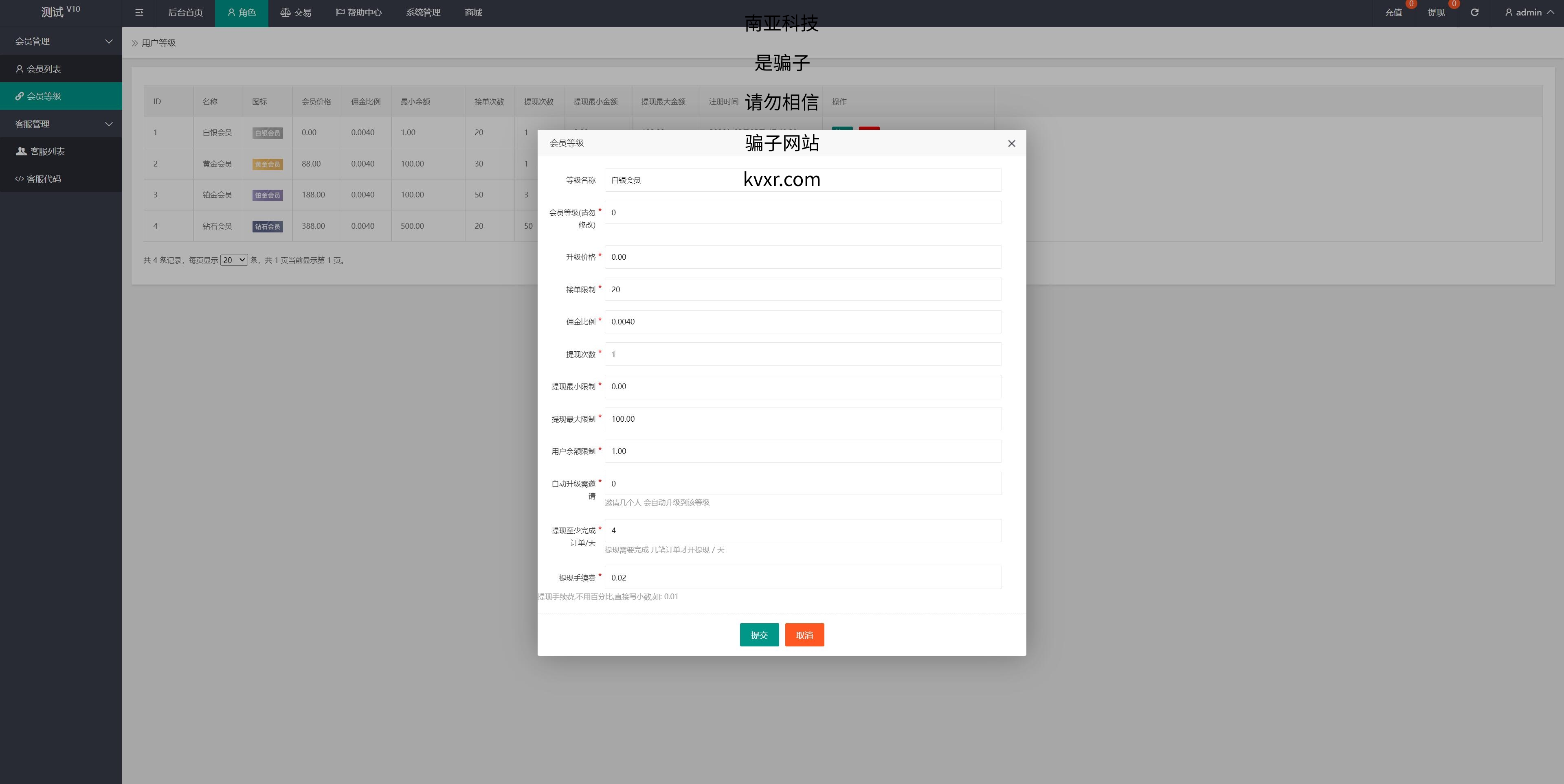Collapse the 客服管理 sidebar group

pyautogui.click(x=61, y=124)
